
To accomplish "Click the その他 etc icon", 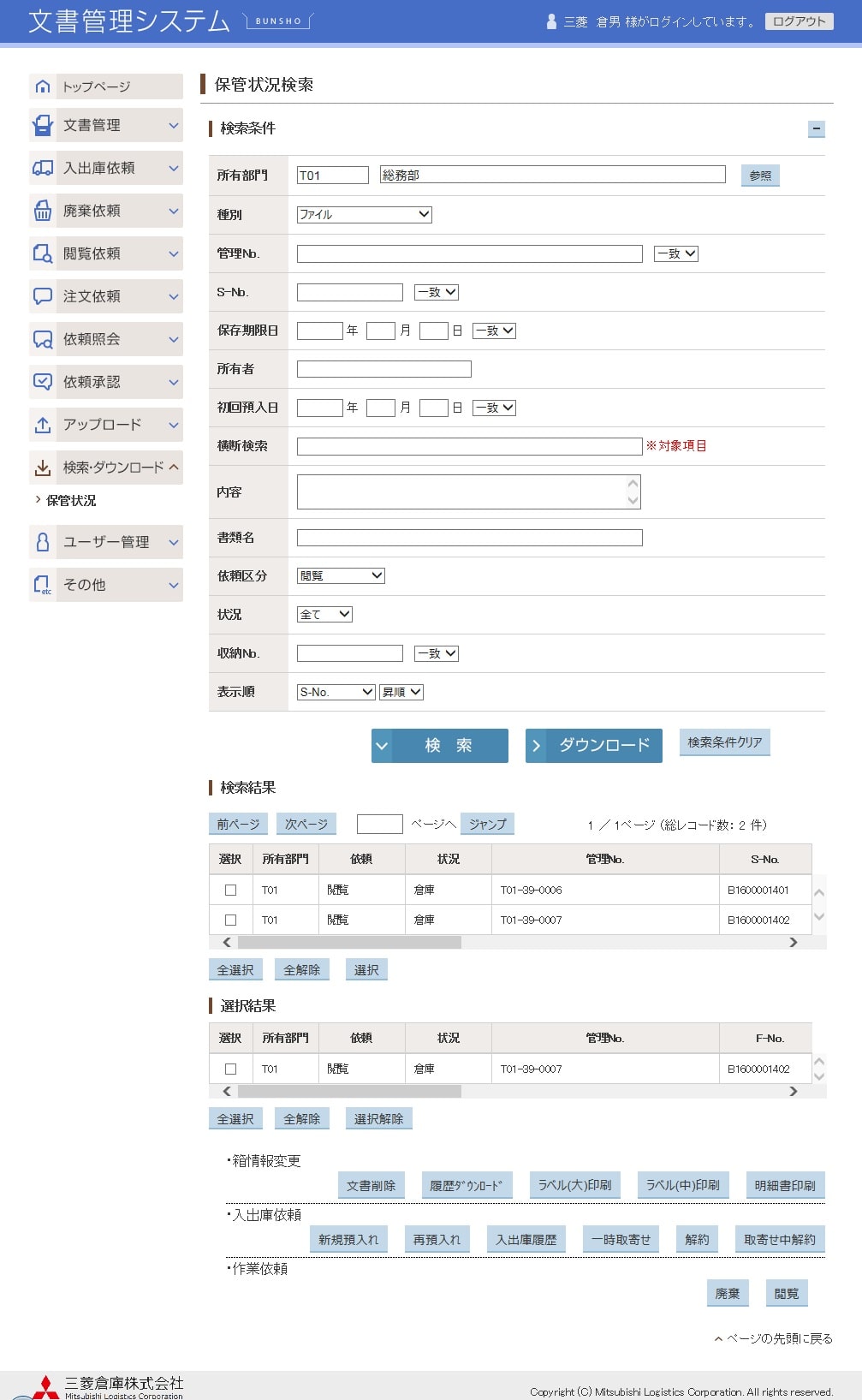I will (43, 585).
